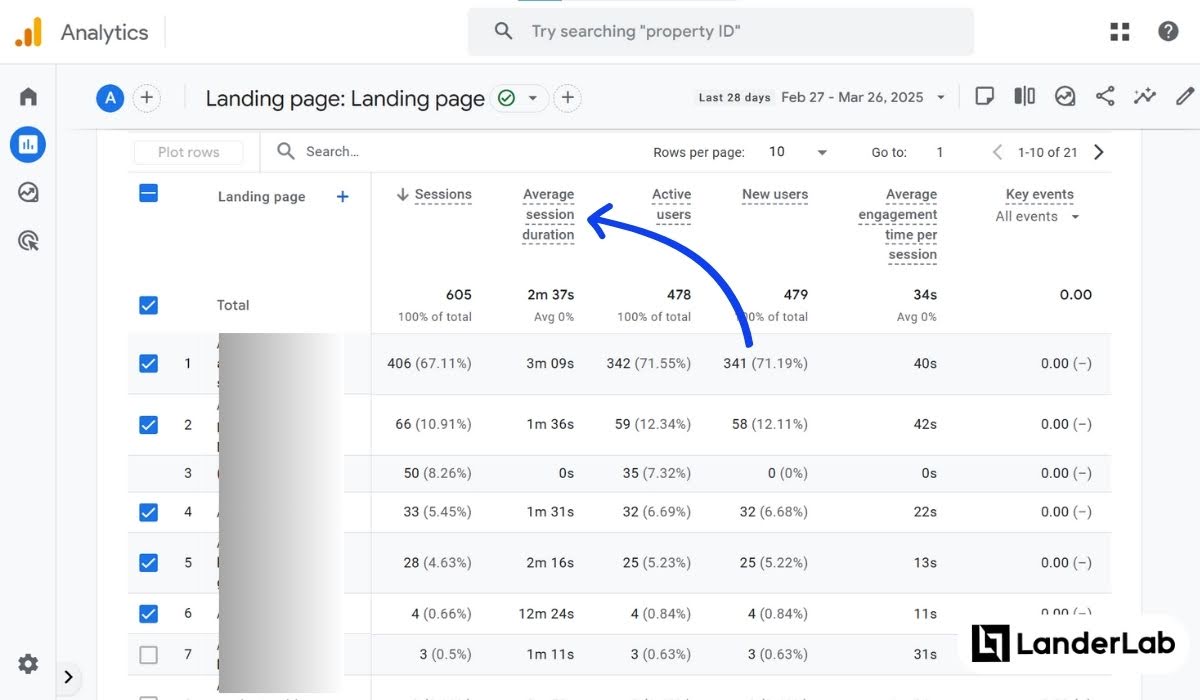Click the '50 (8.26%)' sessions cell
This screenshot has height=700, width=1200.
pyautogui.click(x=438, y=473)
